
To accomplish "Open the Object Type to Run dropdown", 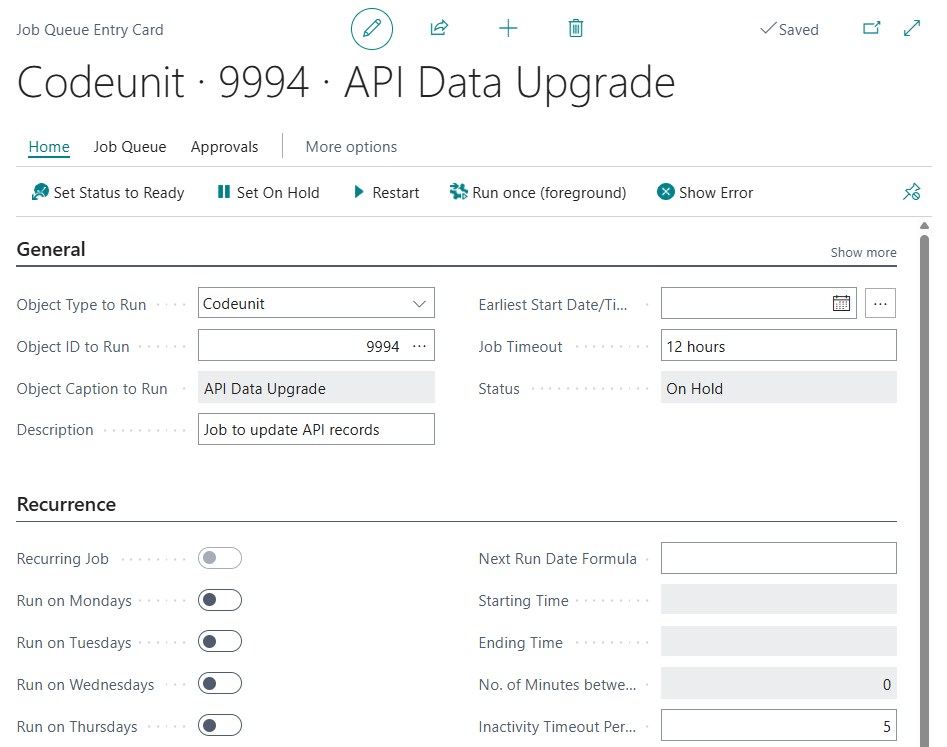I will coord(316,303).
